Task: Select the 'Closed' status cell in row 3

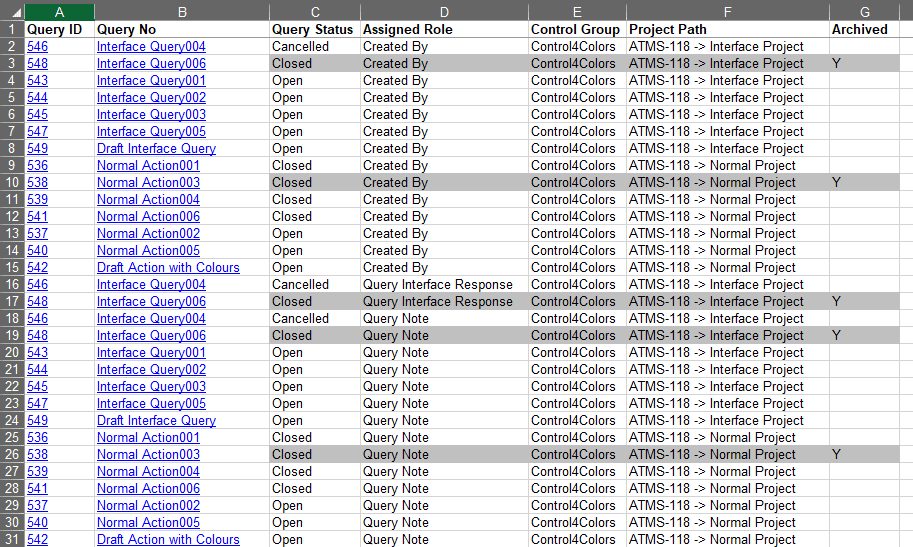Action: click(315, 63)
